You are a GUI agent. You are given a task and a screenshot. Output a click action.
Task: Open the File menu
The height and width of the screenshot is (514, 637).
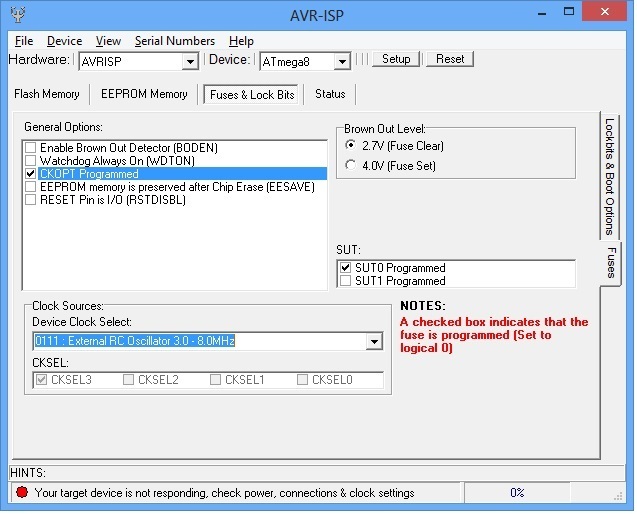pos(24,41)
